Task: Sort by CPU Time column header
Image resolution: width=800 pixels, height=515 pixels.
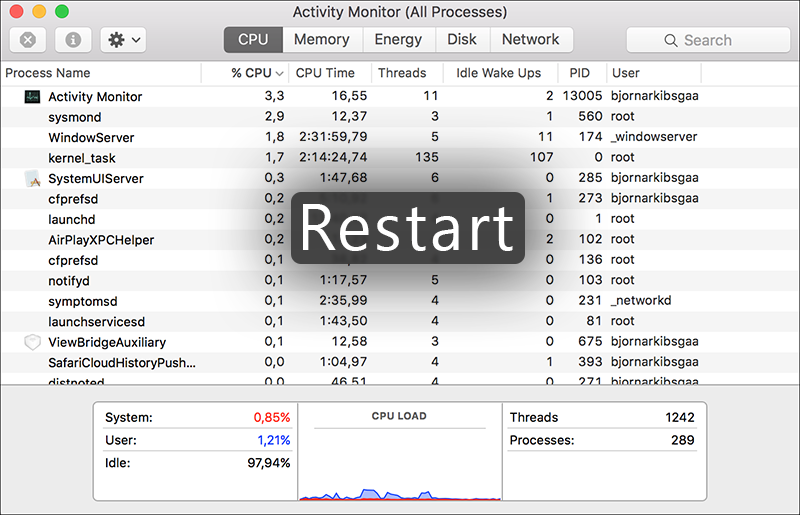Action: point(330,73)
